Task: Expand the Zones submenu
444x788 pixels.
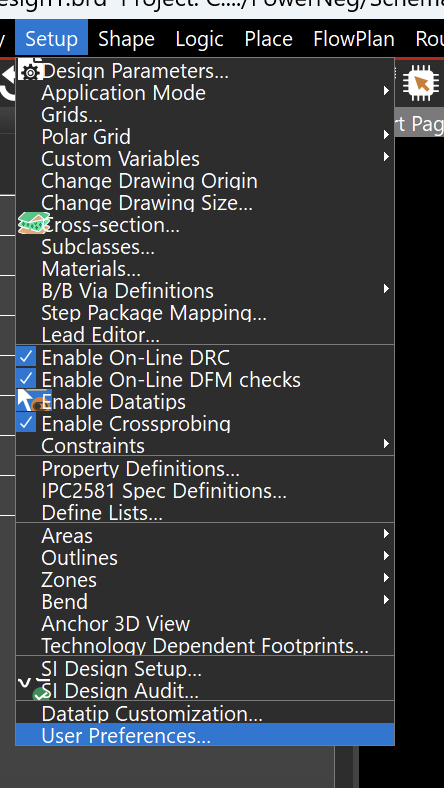Action: (x=205, y=579)
